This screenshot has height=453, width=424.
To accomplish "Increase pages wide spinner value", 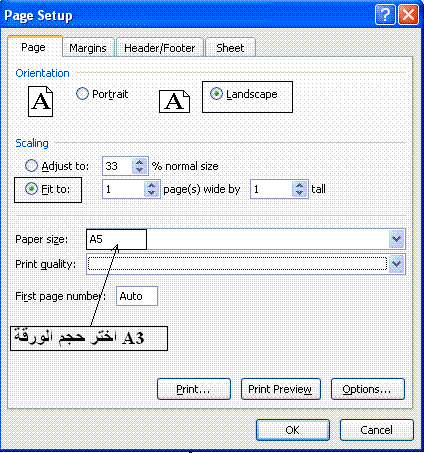I will [x=152, y=185].
